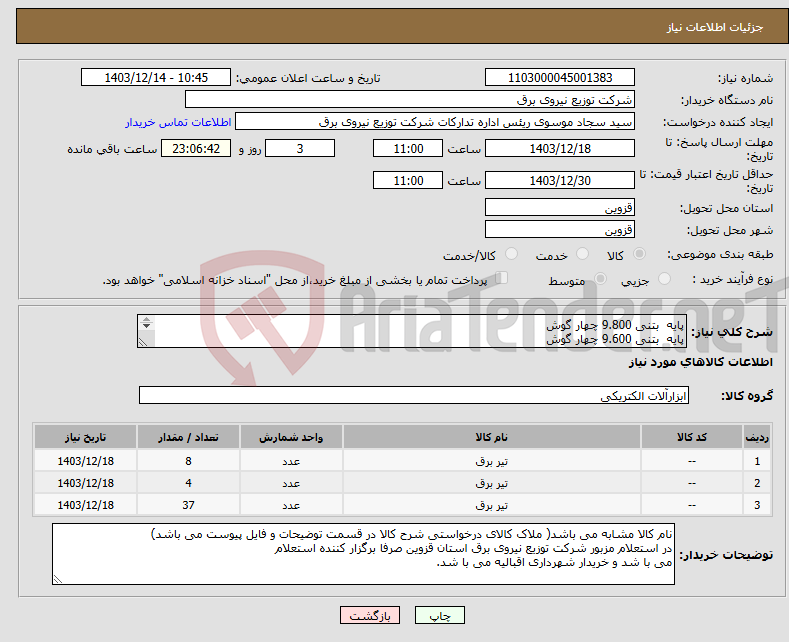Click the واحد شمارش column header
This screenshot has width=789, height=642.
pos(291,437)
